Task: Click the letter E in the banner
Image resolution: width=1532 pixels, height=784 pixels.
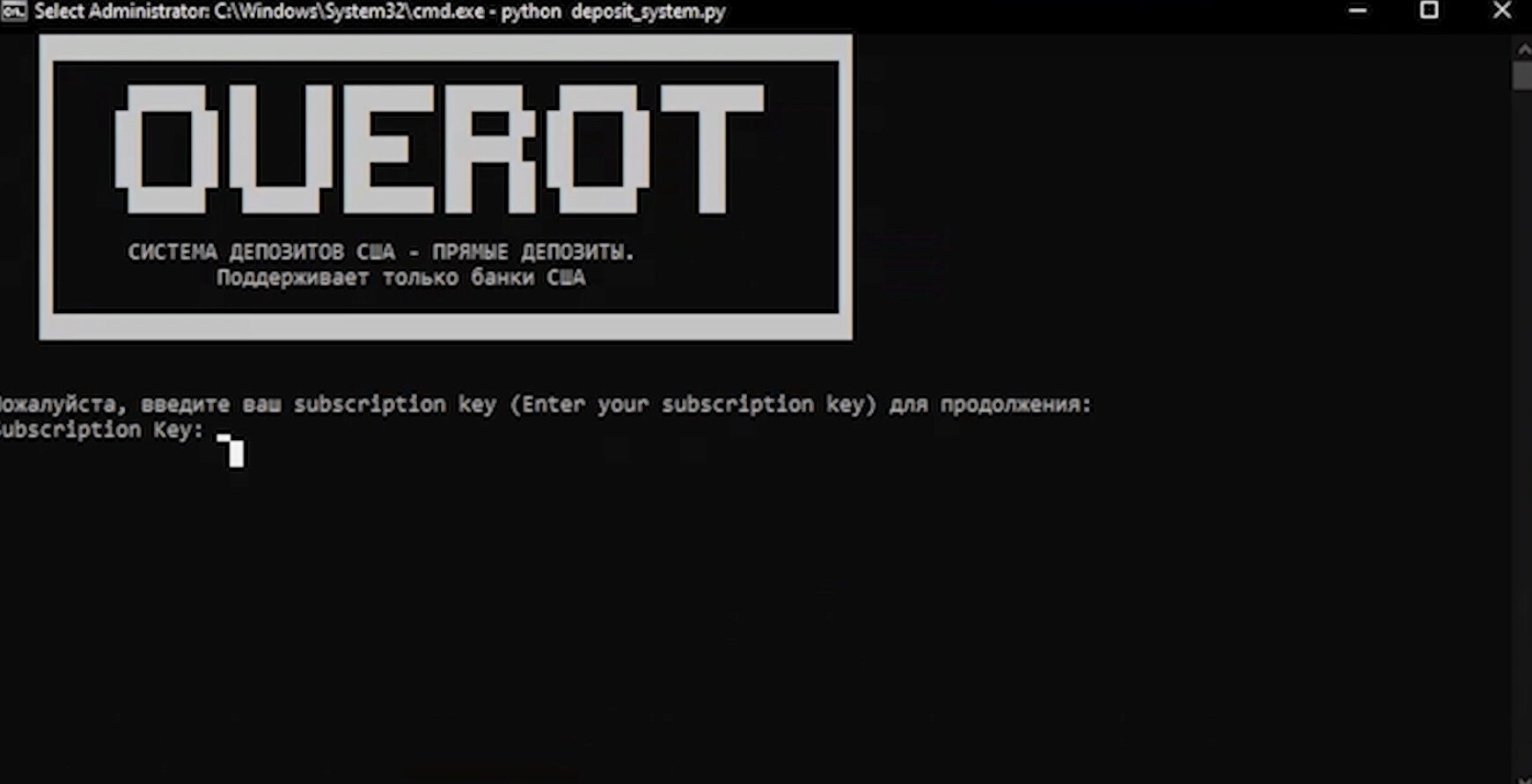Action: 388,149
